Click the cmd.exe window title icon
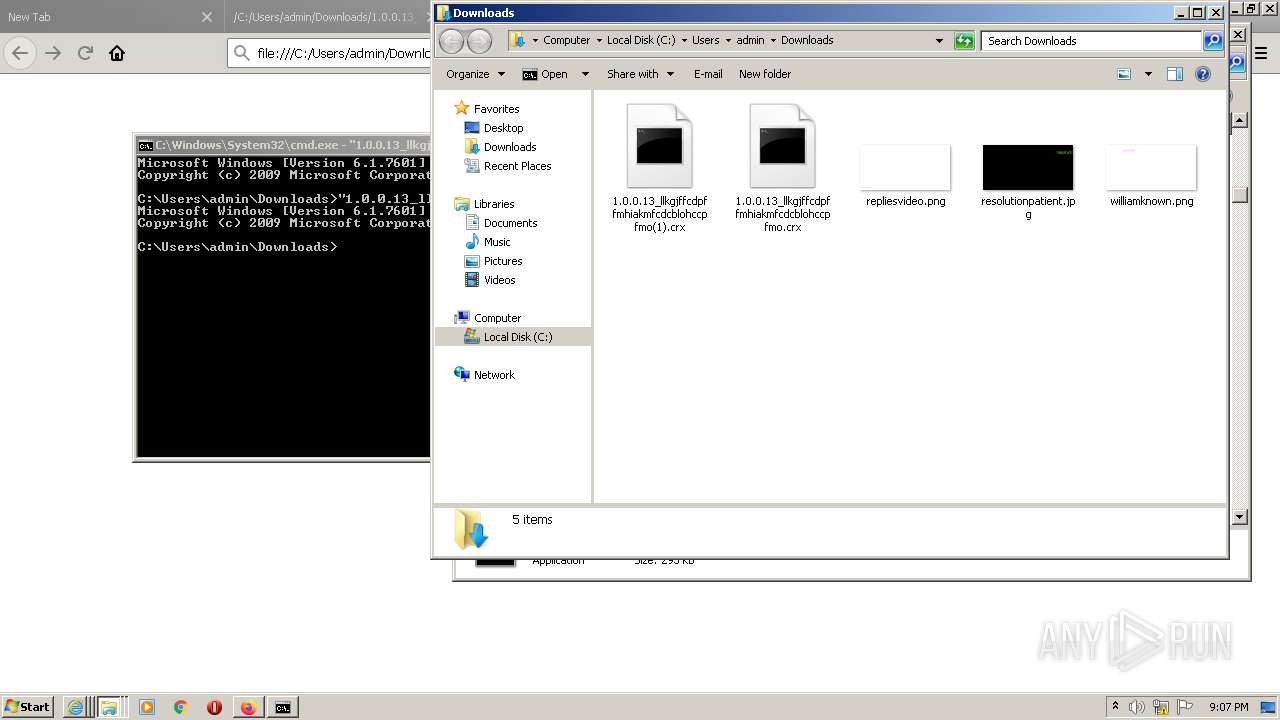The height and width of the screenshot is (720, 1280). coord(145,145)
